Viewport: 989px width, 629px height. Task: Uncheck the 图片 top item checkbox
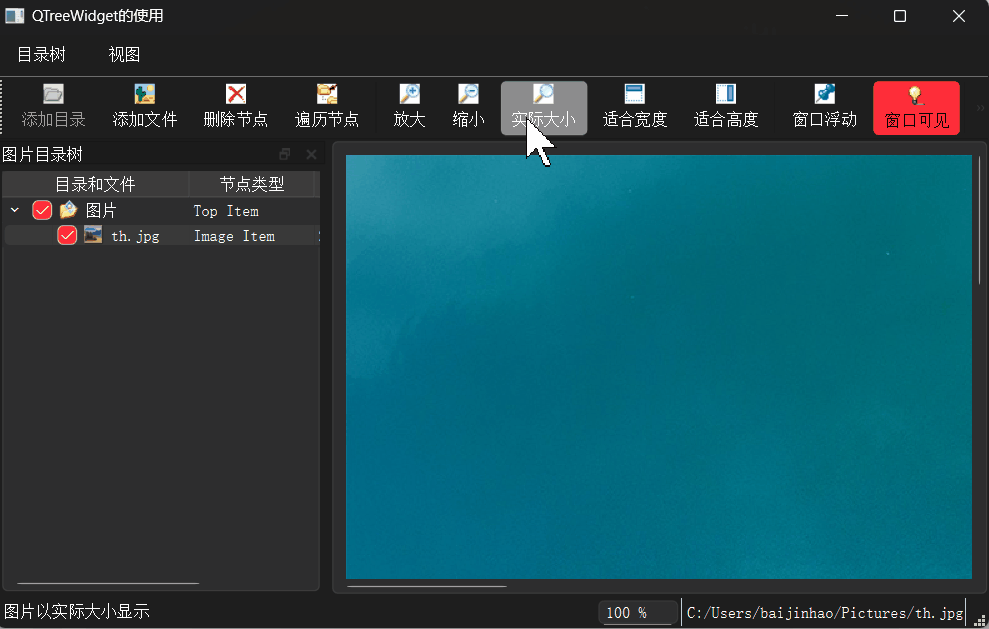42,210
